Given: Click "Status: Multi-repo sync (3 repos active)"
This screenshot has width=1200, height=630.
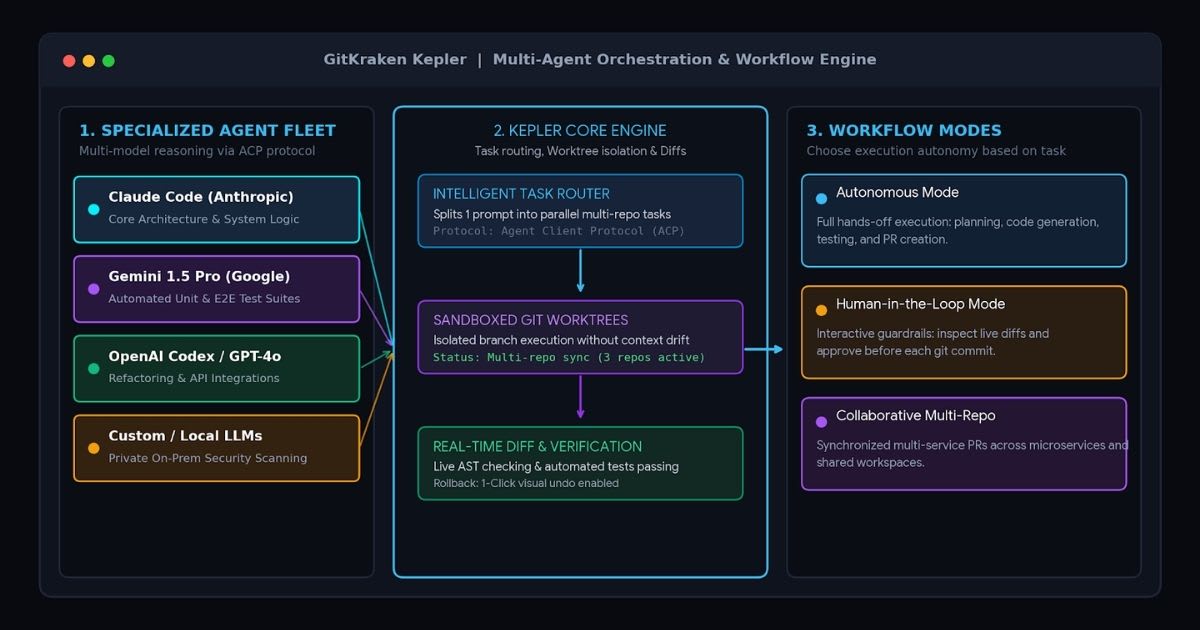Looking at the screenshot, I should click(x=569, y=357).
